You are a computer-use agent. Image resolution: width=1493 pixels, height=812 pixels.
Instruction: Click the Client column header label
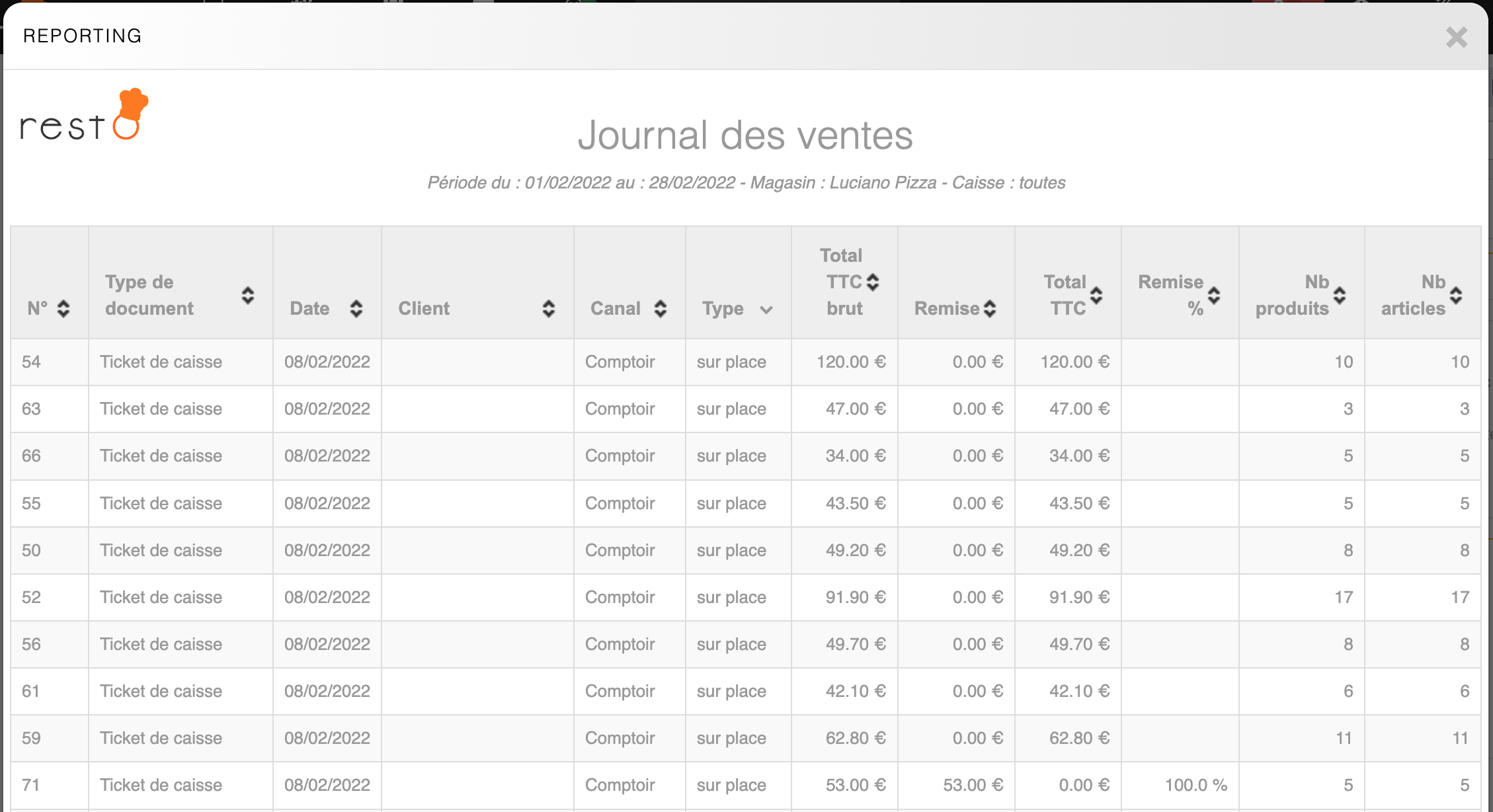[x=424, y=309]
